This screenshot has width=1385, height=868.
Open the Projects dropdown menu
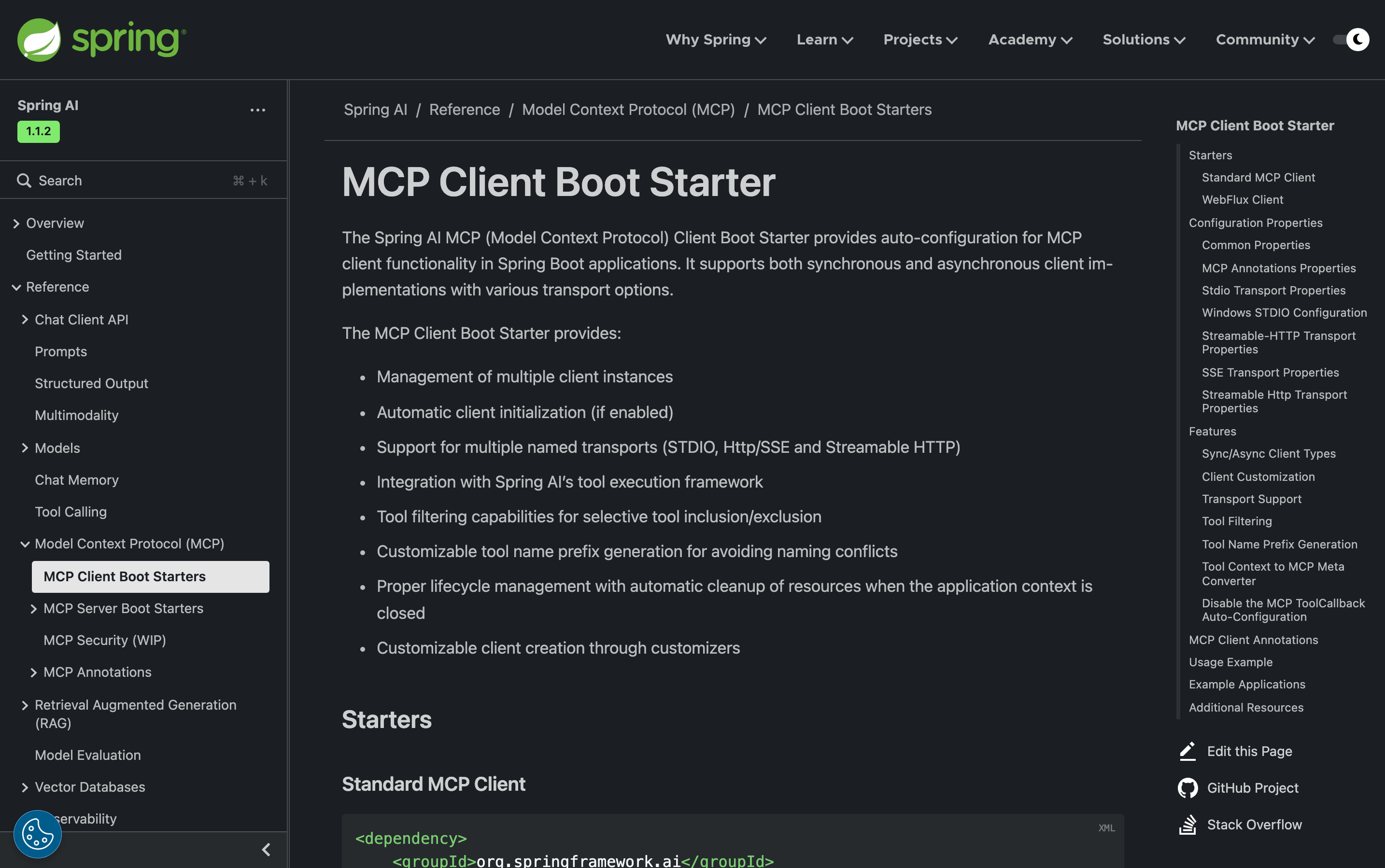pos(920,40)
